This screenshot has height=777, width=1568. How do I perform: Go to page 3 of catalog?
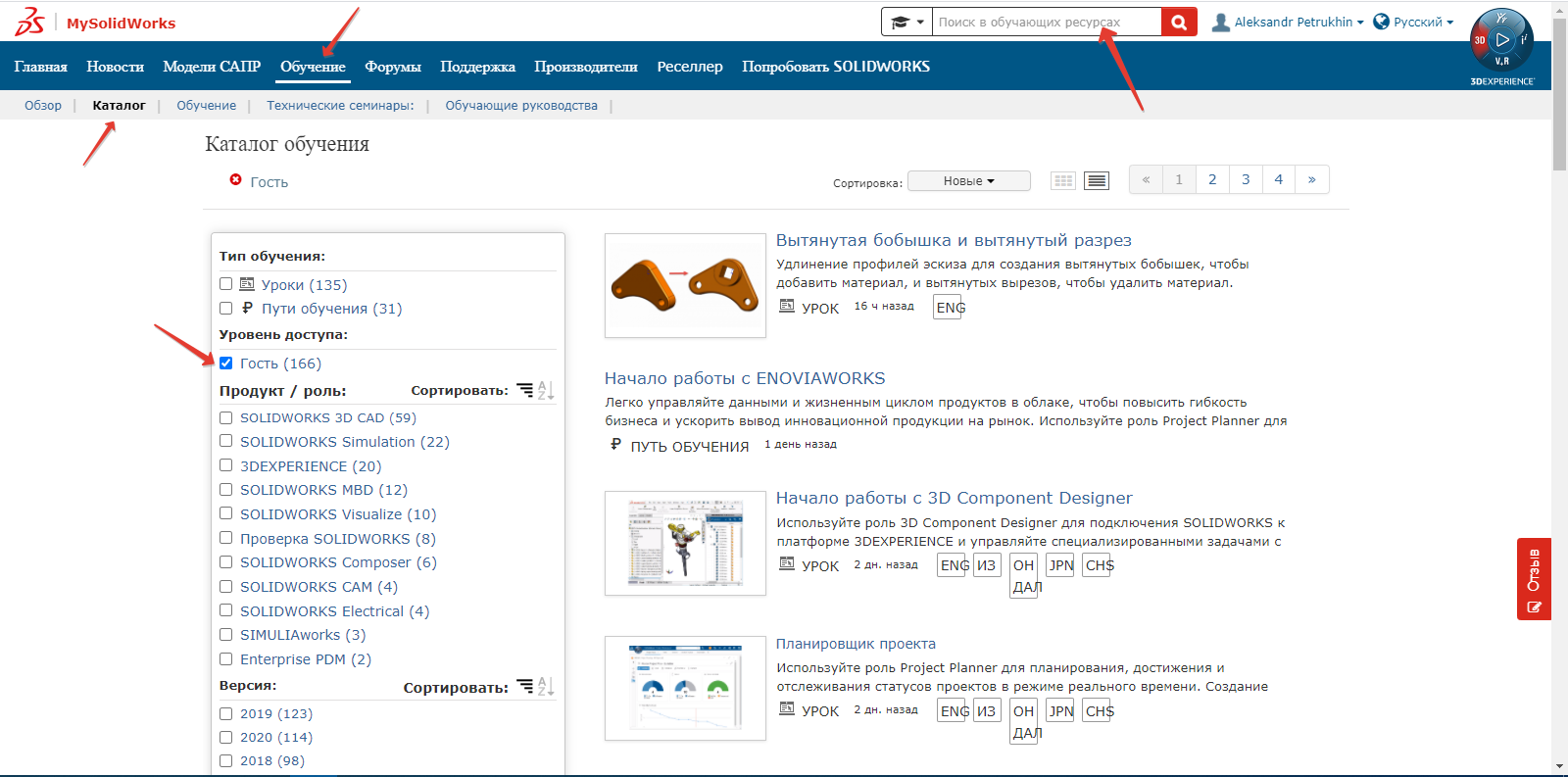click(1246, 179)
